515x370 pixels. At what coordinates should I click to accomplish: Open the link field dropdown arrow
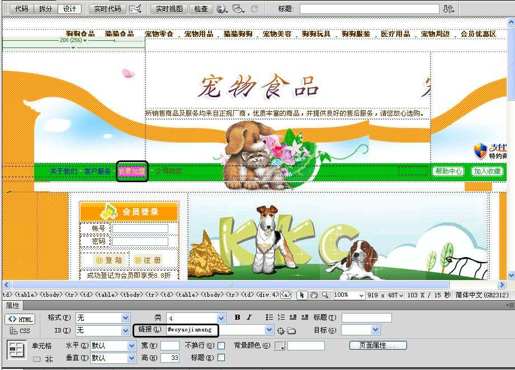pyautogui.click(x=269, y=330)
